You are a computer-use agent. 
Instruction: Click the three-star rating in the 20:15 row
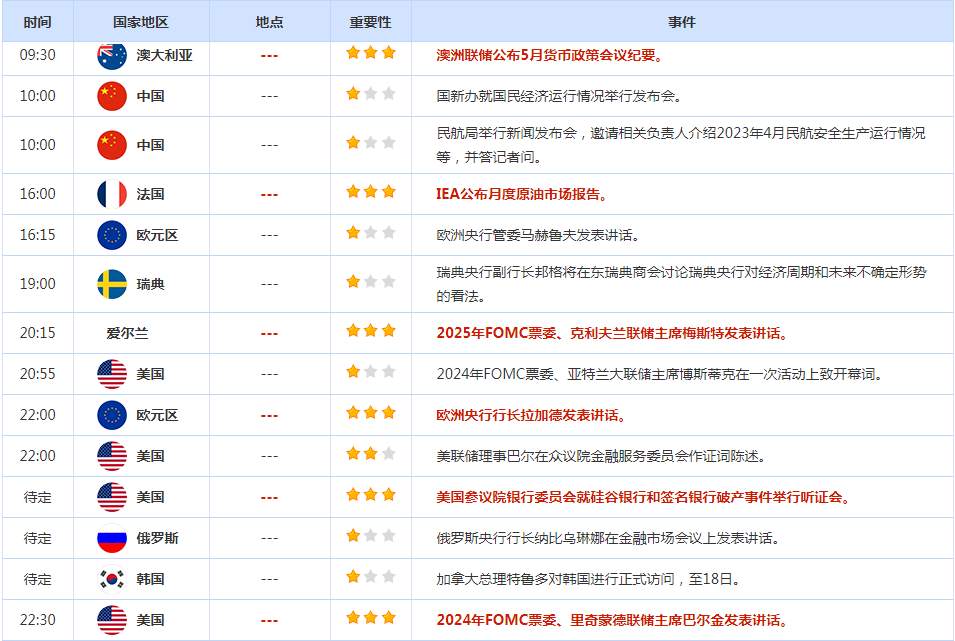click(371, 330)
